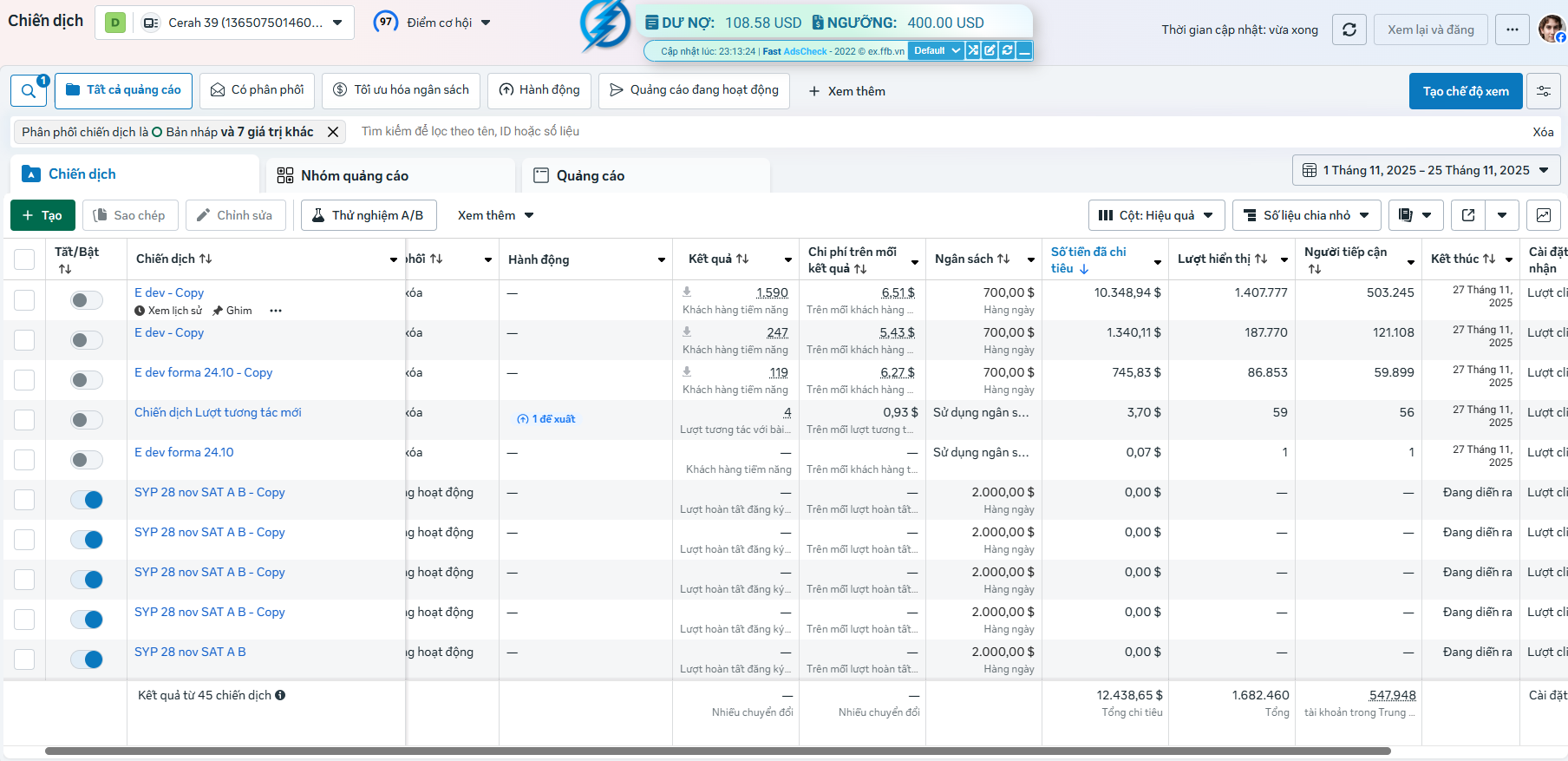Open the Default dropdown in Fast AdsCheck bar

937,51
